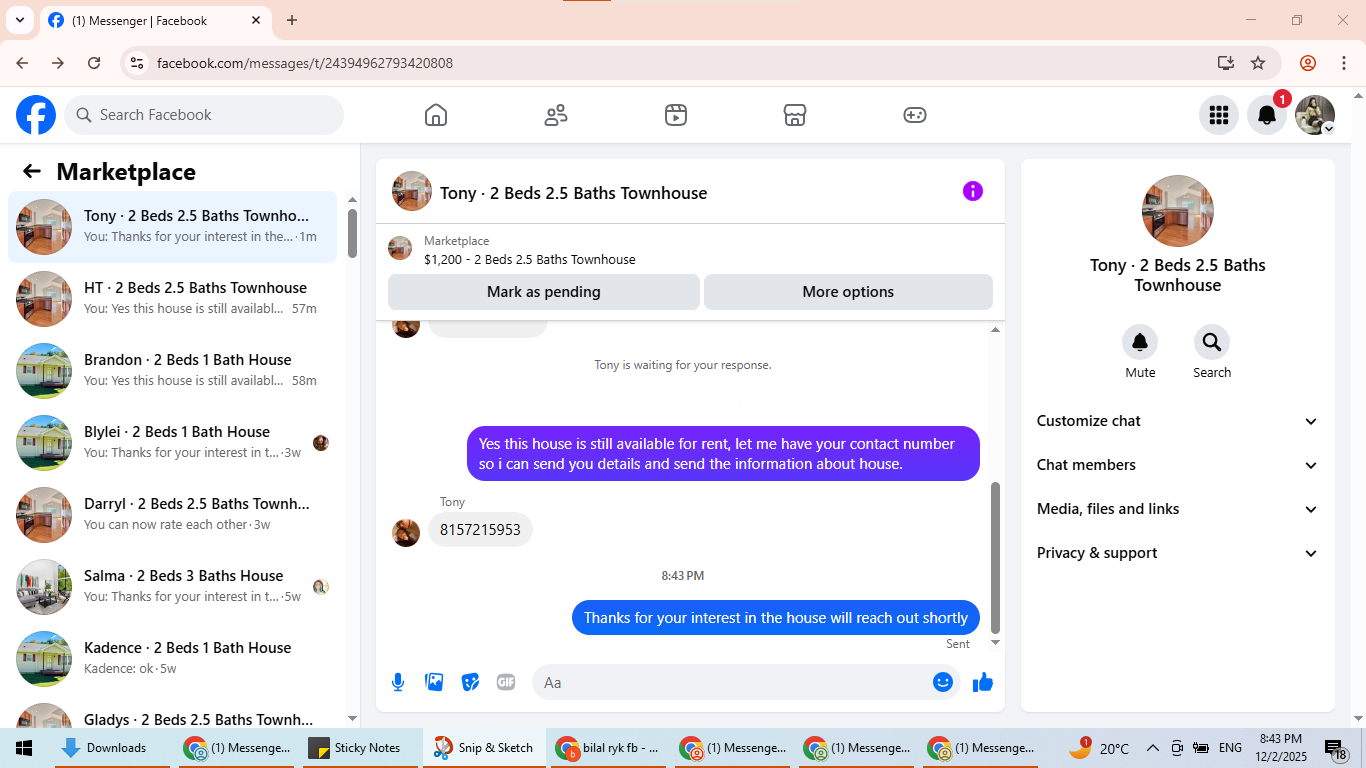
Task: Search in conversation magnifier icon
Action: point(1212,343)
